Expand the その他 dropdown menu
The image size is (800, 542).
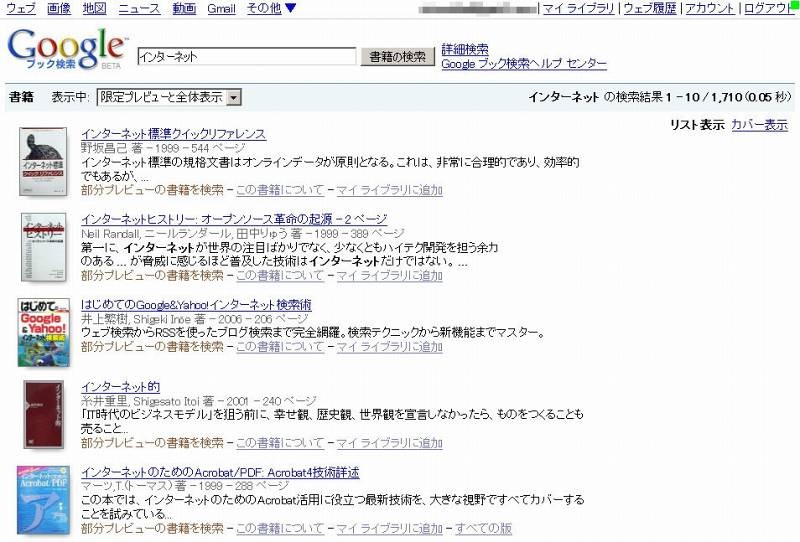click(271, 8)
